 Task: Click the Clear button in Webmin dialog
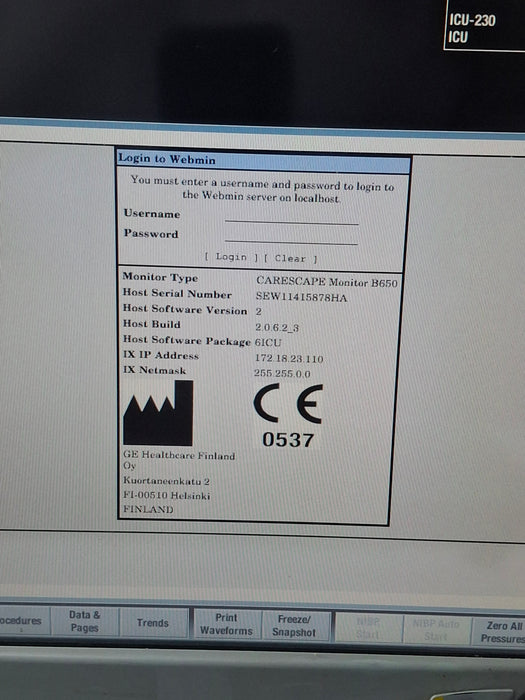(290, 258)
